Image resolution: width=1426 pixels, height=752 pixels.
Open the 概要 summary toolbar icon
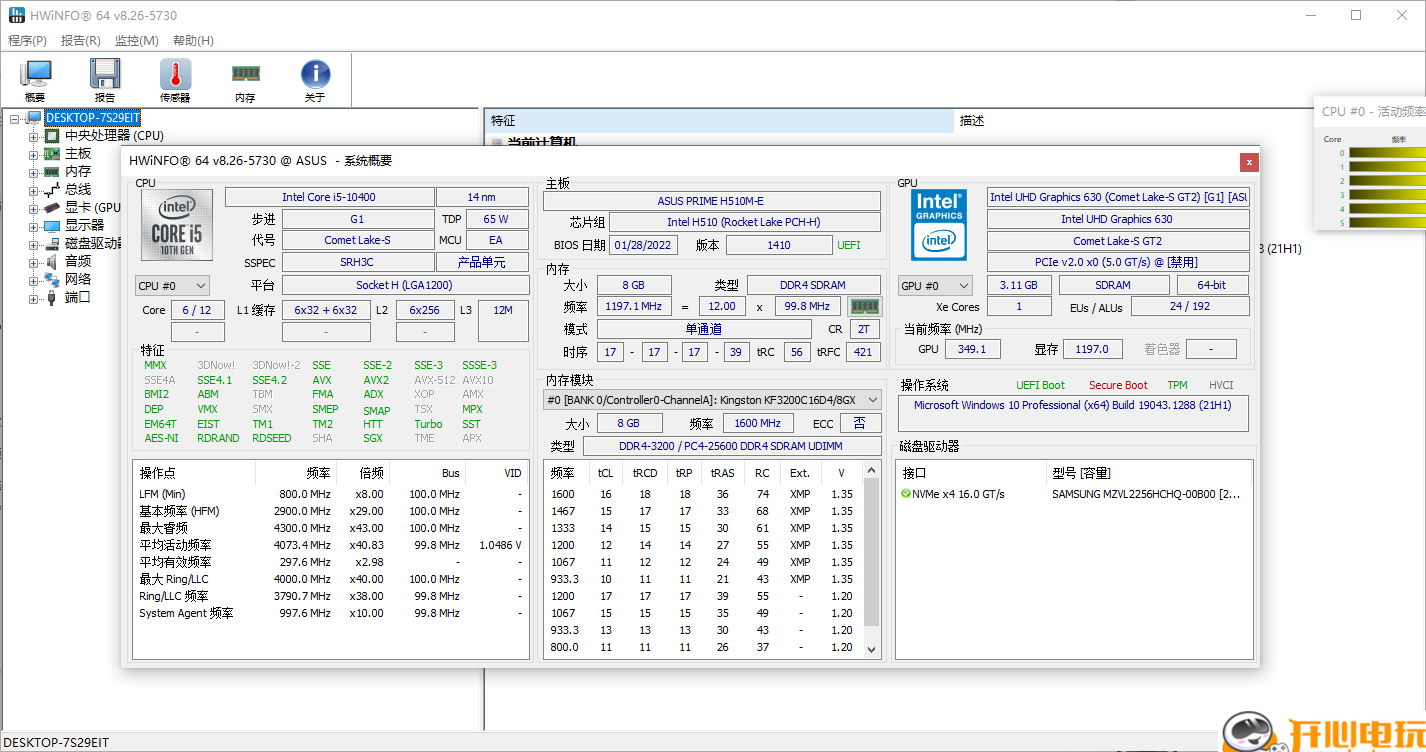click(35, 80)
